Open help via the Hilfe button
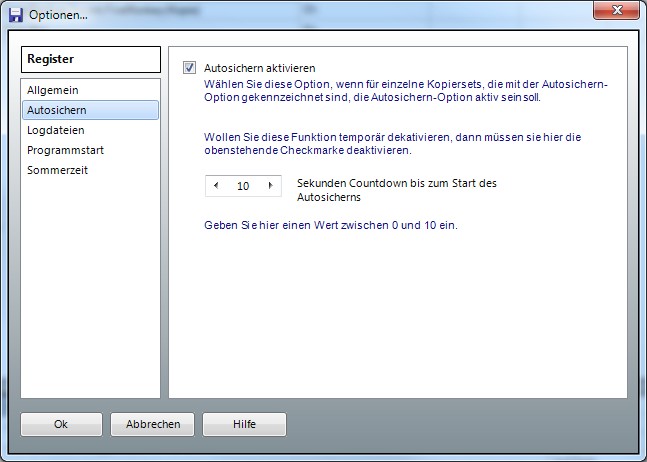The image size is (647, 462). (244, 424)
